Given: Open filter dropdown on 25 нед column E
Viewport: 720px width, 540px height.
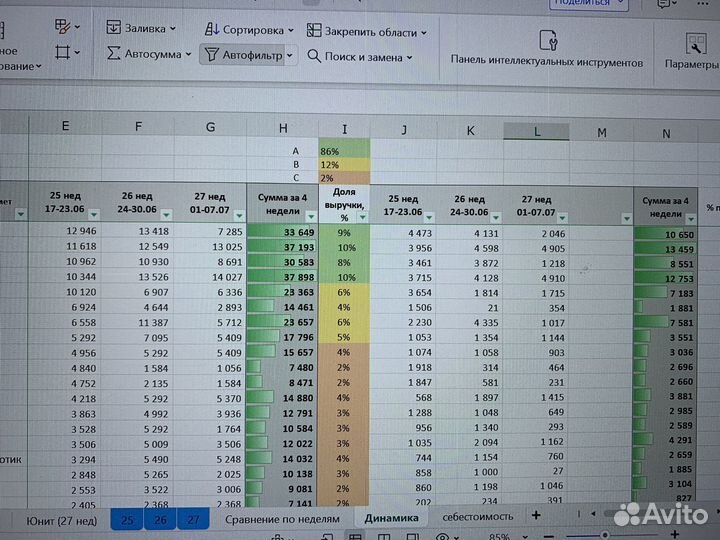Looking at the screenshot, I should coord(93,214).
